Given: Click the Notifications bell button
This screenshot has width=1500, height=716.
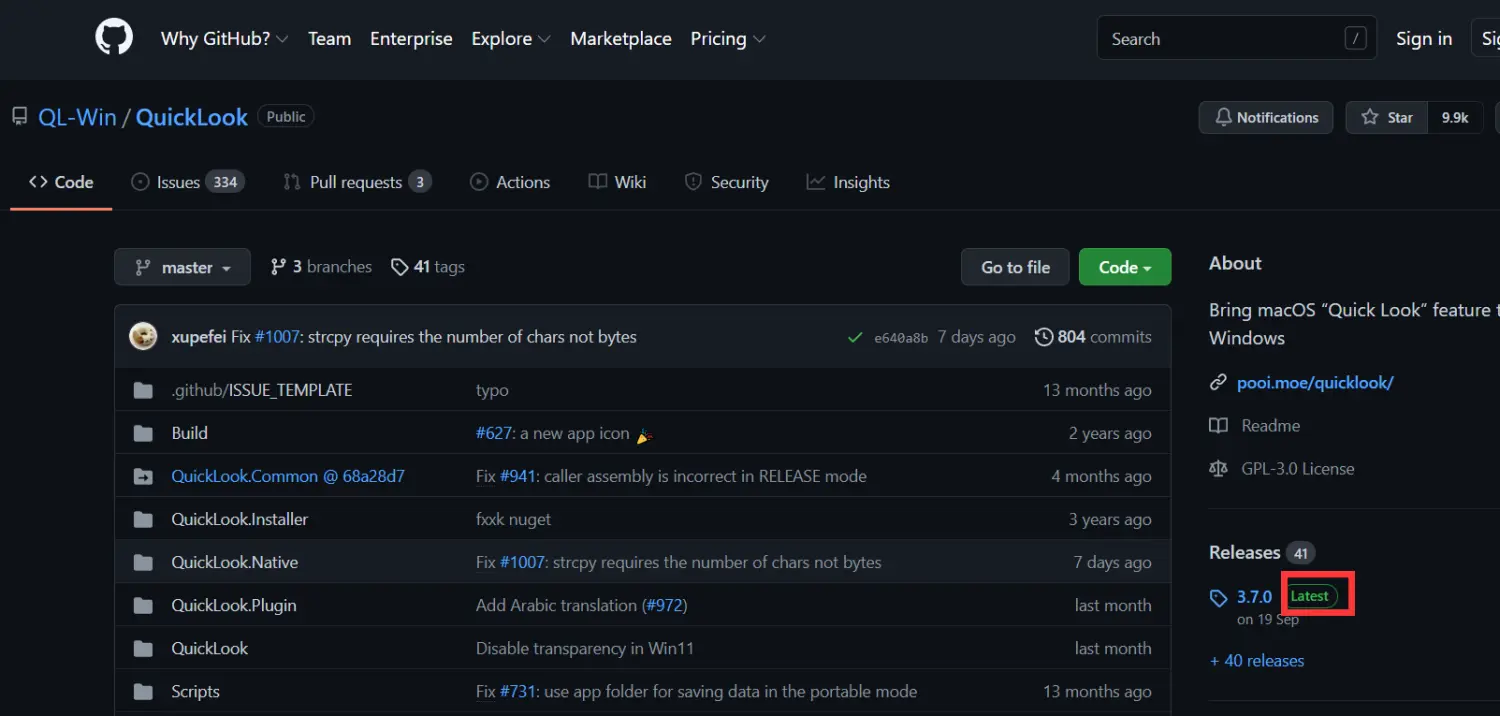Looking at the screenshot, I should point(1266,117).
